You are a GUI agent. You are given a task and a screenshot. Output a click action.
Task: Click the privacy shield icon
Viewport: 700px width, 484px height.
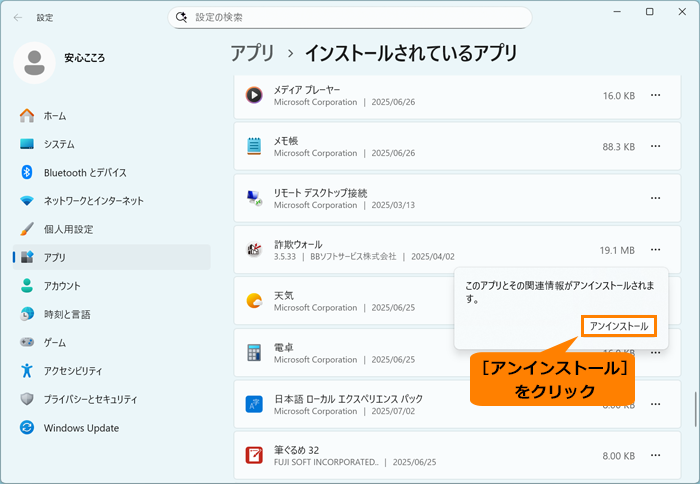click(x=27, y=399)
